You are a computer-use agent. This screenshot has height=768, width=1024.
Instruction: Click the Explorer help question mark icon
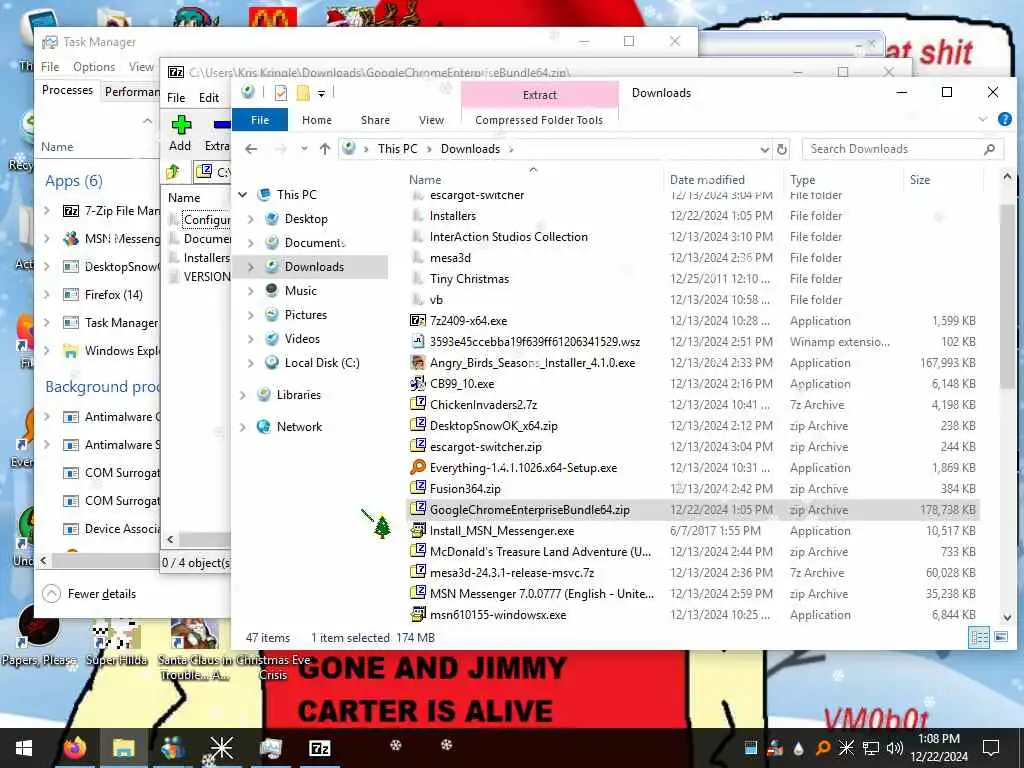click(1004, 119)
